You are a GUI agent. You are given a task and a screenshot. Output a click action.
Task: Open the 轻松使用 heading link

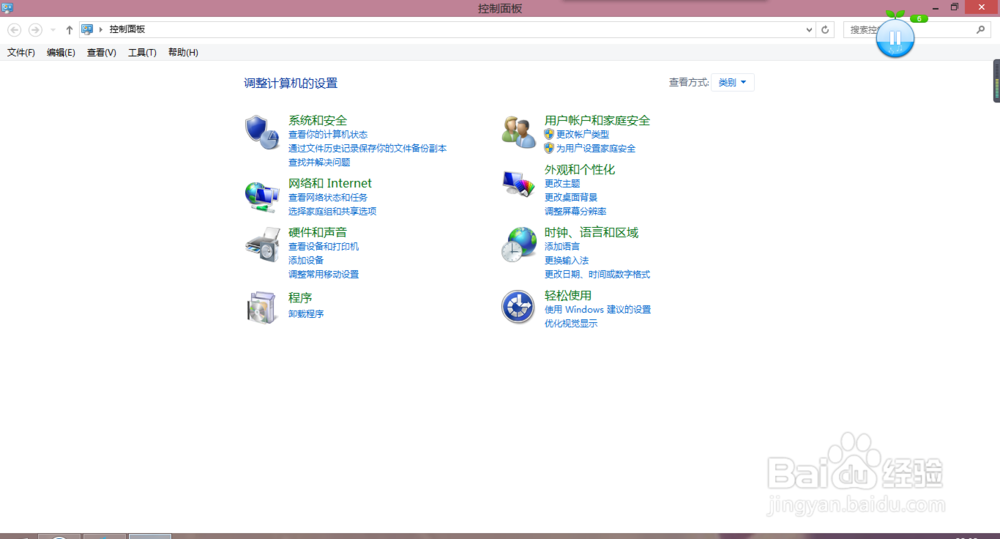568,295
